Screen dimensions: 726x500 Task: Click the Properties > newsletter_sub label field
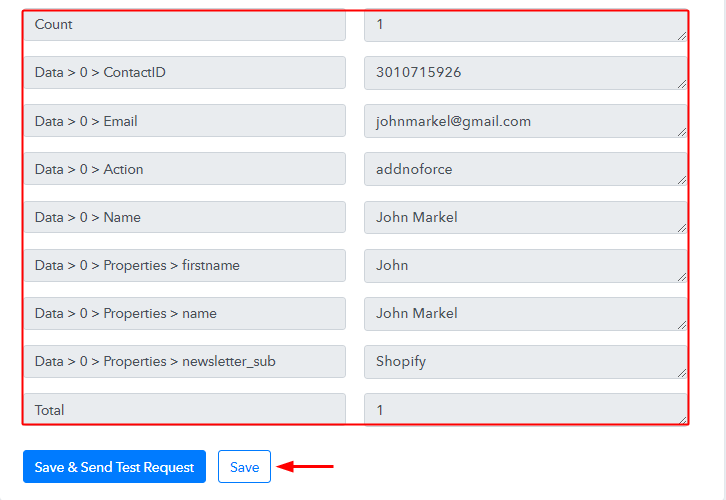pos(184,361)
